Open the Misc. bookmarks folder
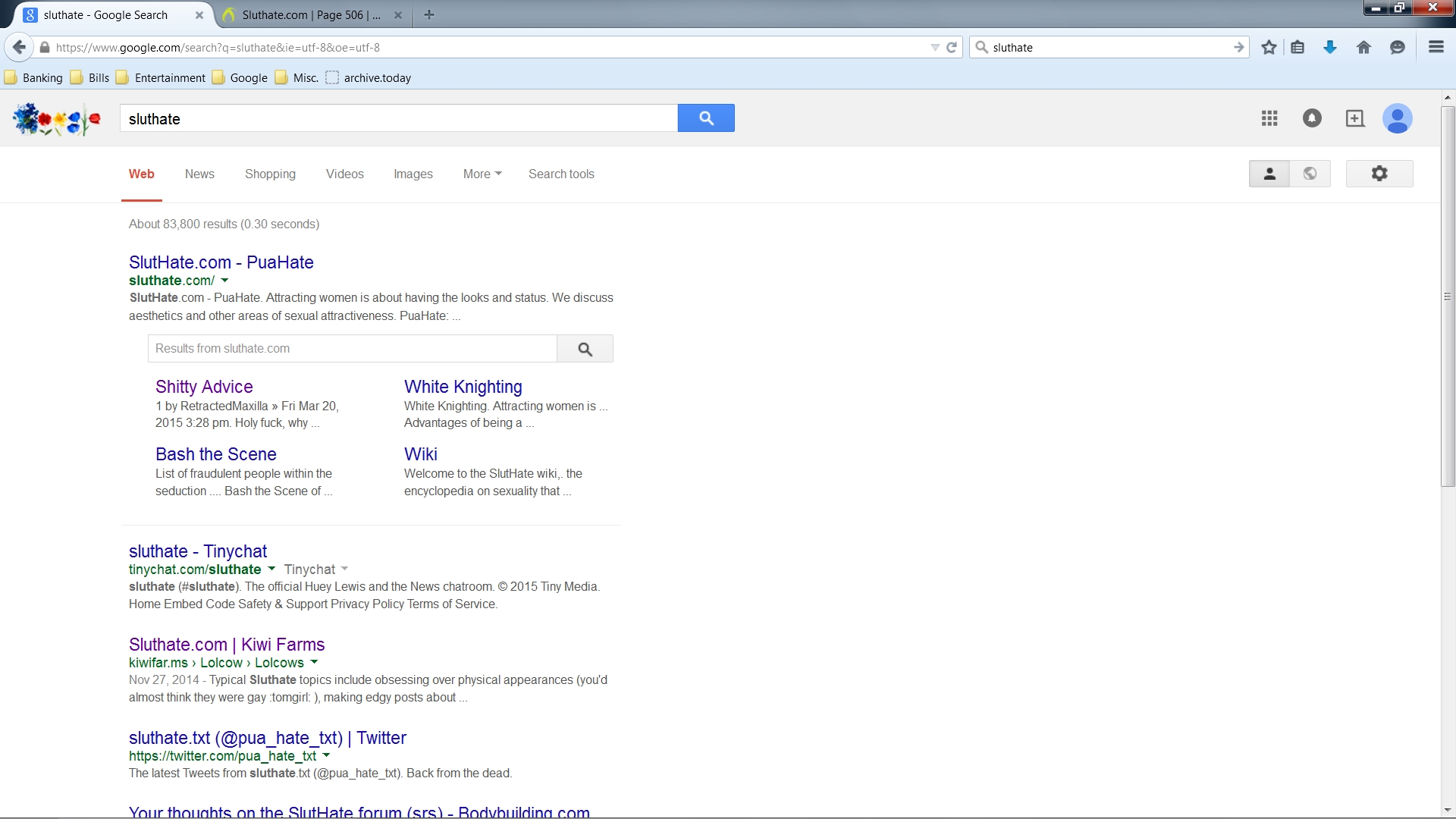Viewport: 1456px width, 819px height. [x=297, y=77]
